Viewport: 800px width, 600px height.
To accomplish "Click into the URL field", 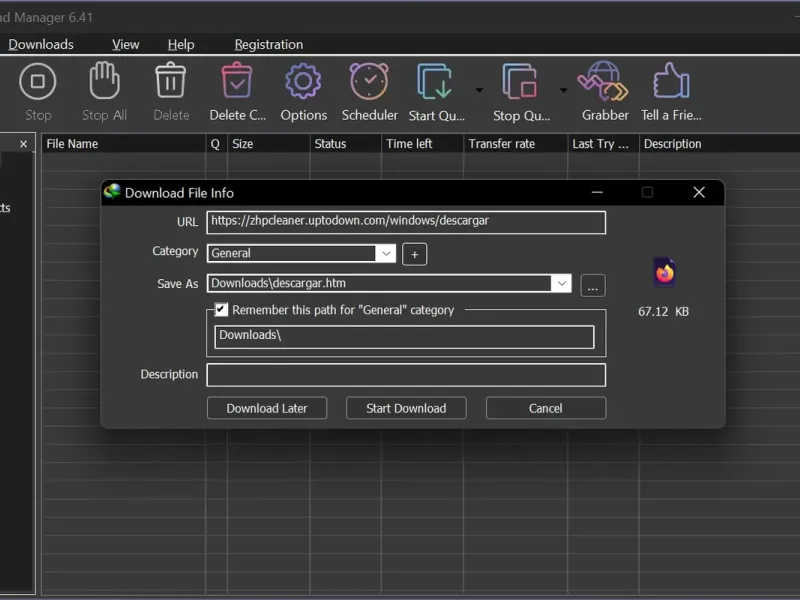I will pyautogui.click(x=406, y=222).
